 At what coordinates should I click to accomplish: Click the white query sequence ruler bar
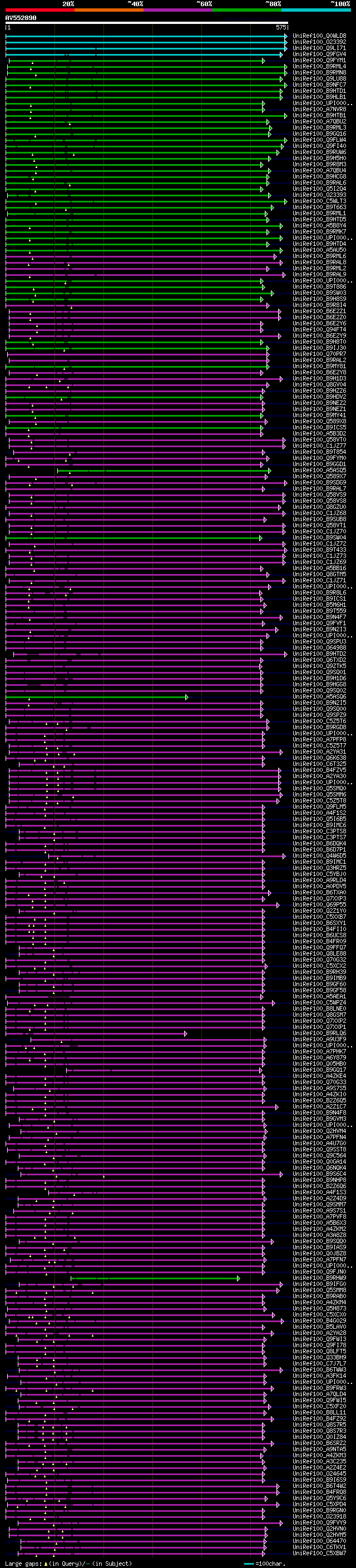click(147, 23)
